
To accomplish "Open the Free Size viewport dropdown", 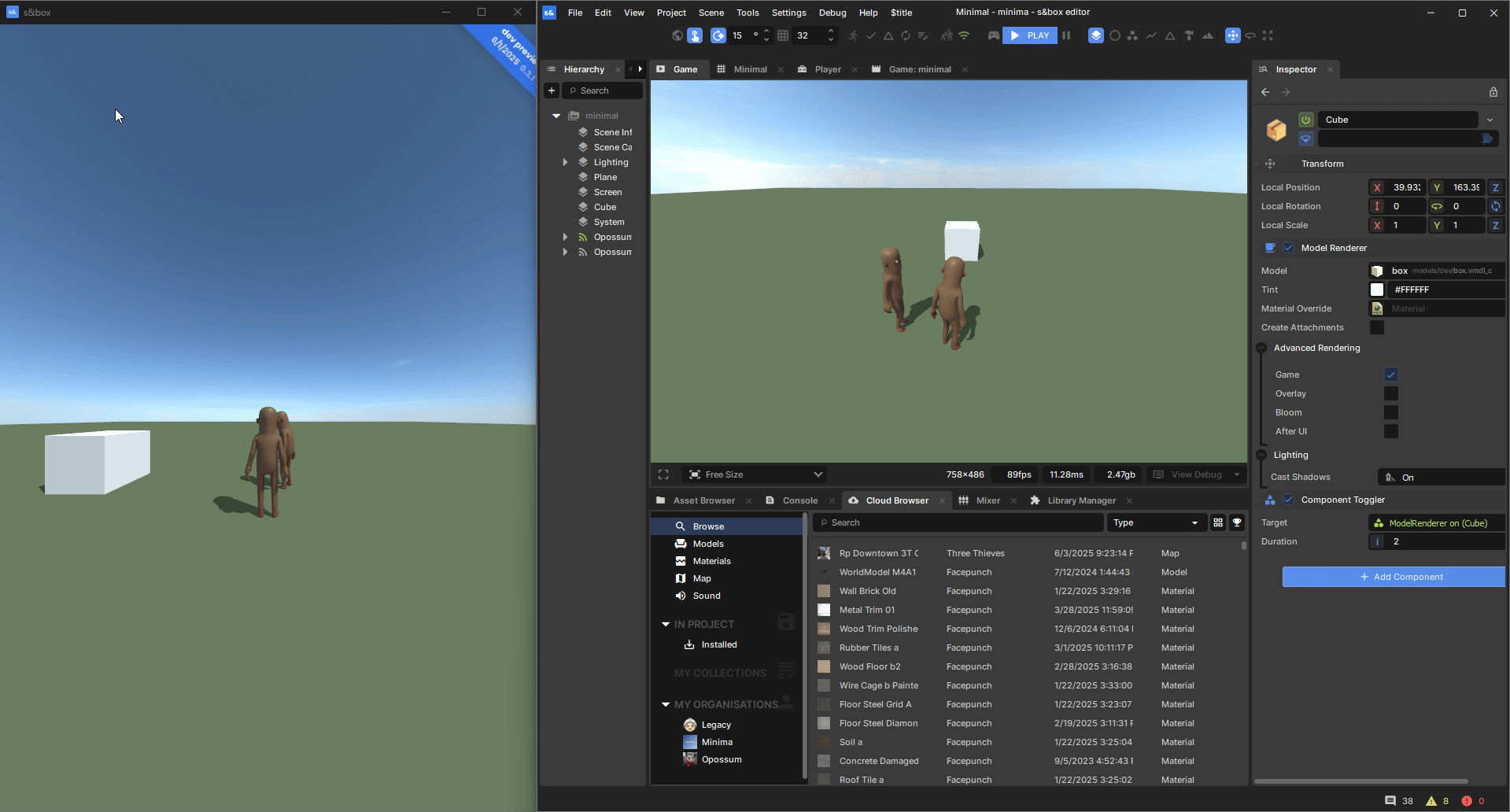I will coord(754,474).
